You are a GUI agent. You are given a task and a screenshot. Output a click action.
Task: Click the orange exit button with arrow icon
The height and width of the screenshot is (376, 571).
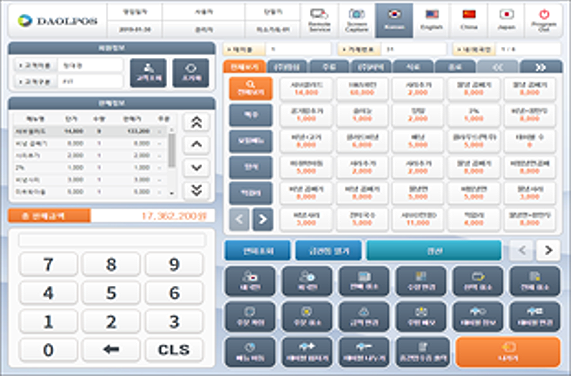(x=508, y=352)
